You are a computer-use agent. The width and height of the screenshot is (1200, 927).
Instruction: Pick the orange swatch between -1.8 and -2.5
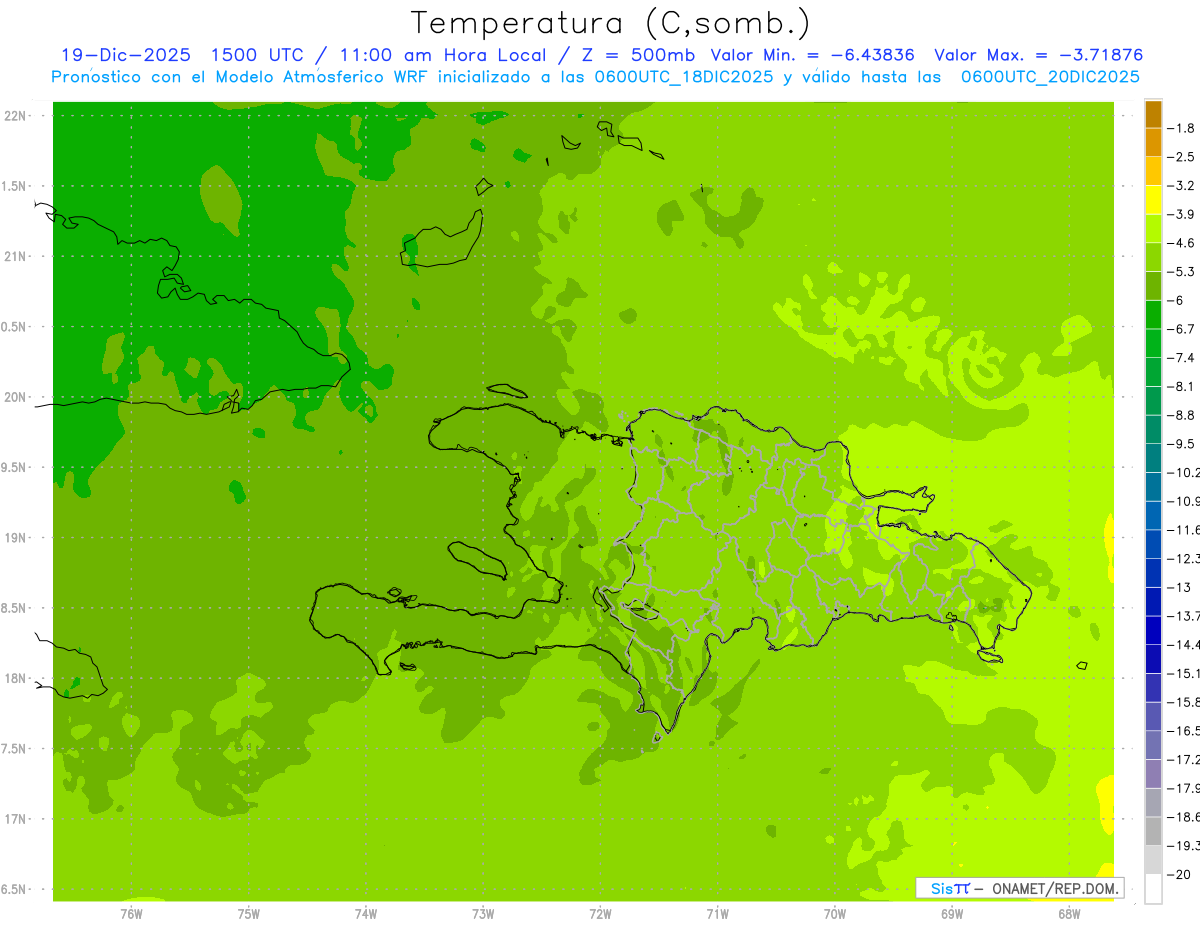tap(1153, 143)
